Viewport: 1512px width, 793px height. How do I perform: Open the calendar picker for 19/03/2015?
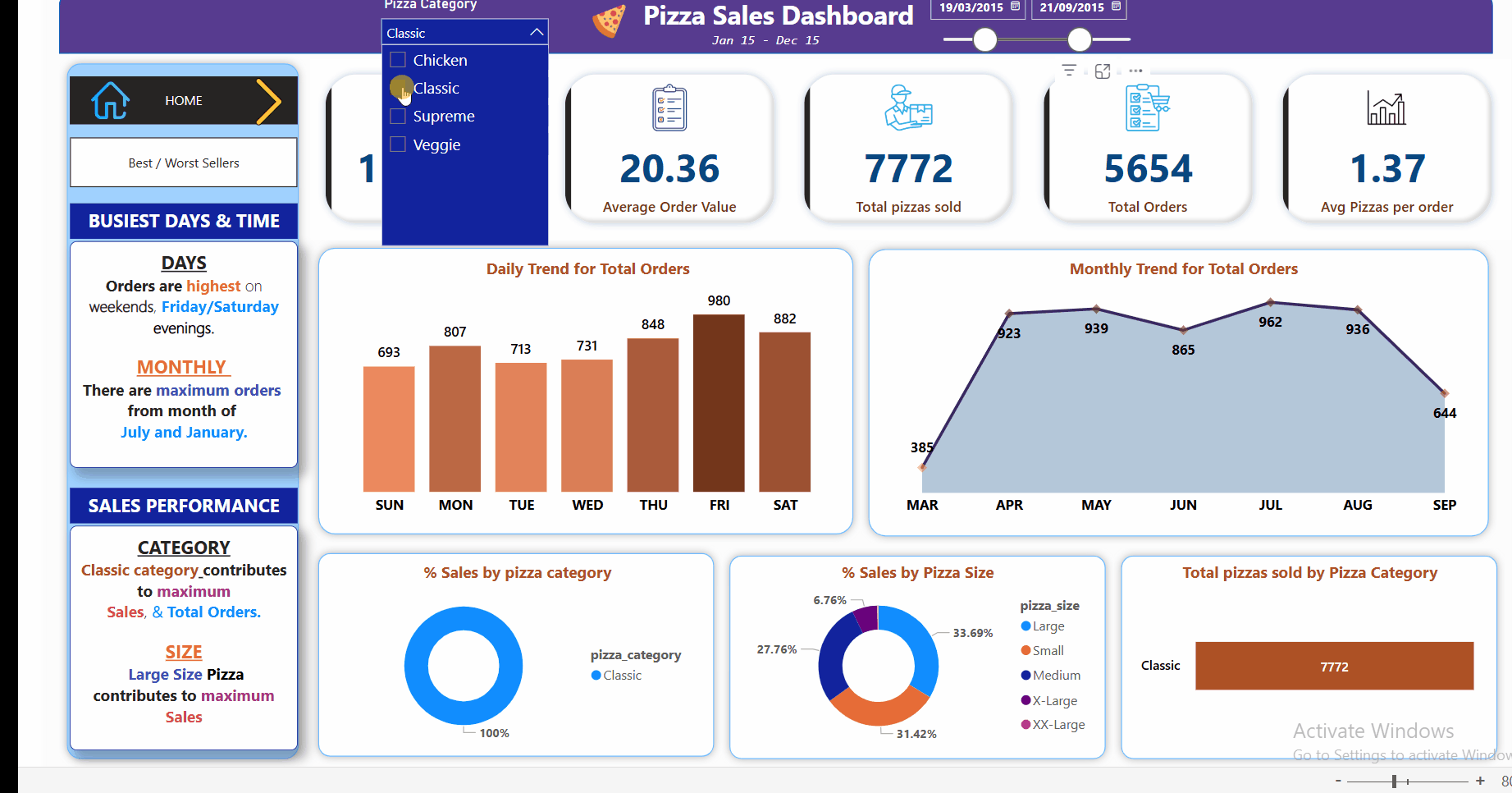[1015, 7]
